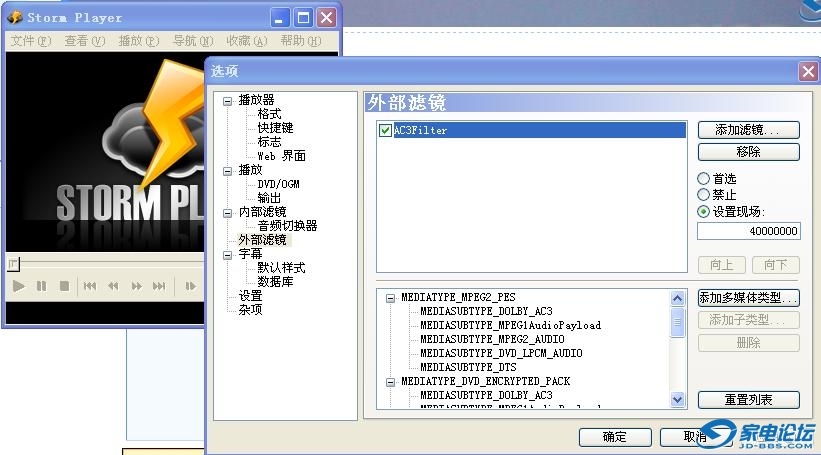Screen dimensions: 821x455
Task: Click the media type list scrollbar thumb
Action: [x=677, y=322]
